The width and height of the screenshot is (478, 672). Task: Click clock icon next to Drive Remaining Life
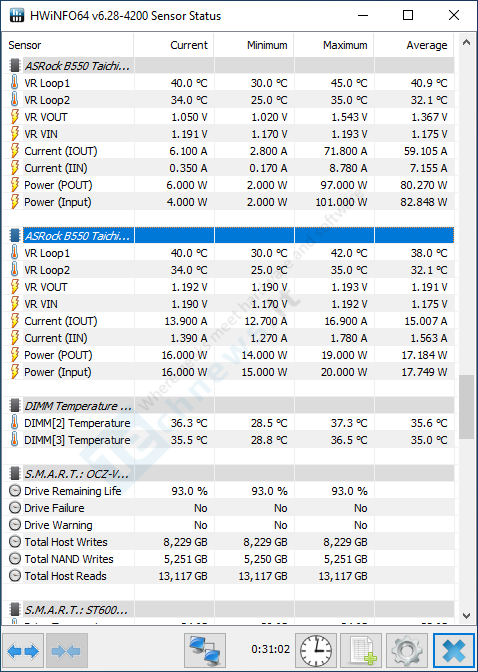click(x=15, y=491)
